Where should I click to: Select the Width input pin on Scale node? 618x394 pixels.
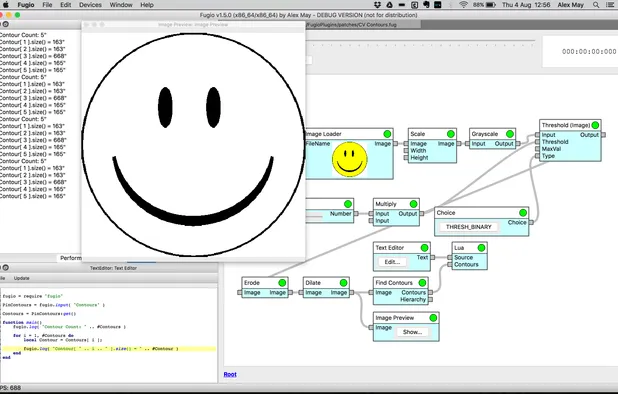tap(406, 151)
